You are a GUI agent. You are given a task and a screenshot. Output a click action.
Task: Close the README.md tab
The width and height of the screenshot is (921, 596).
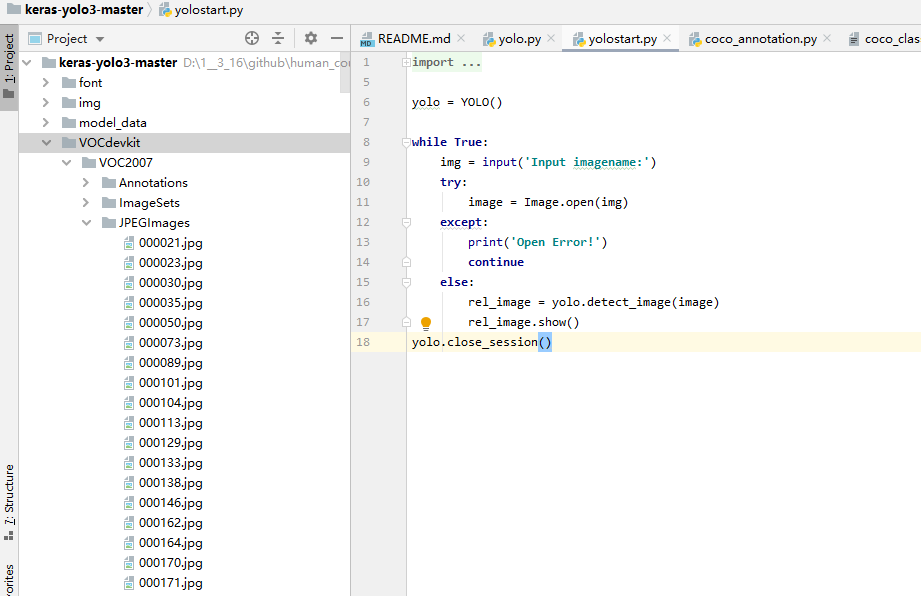(x=461, y=38)
